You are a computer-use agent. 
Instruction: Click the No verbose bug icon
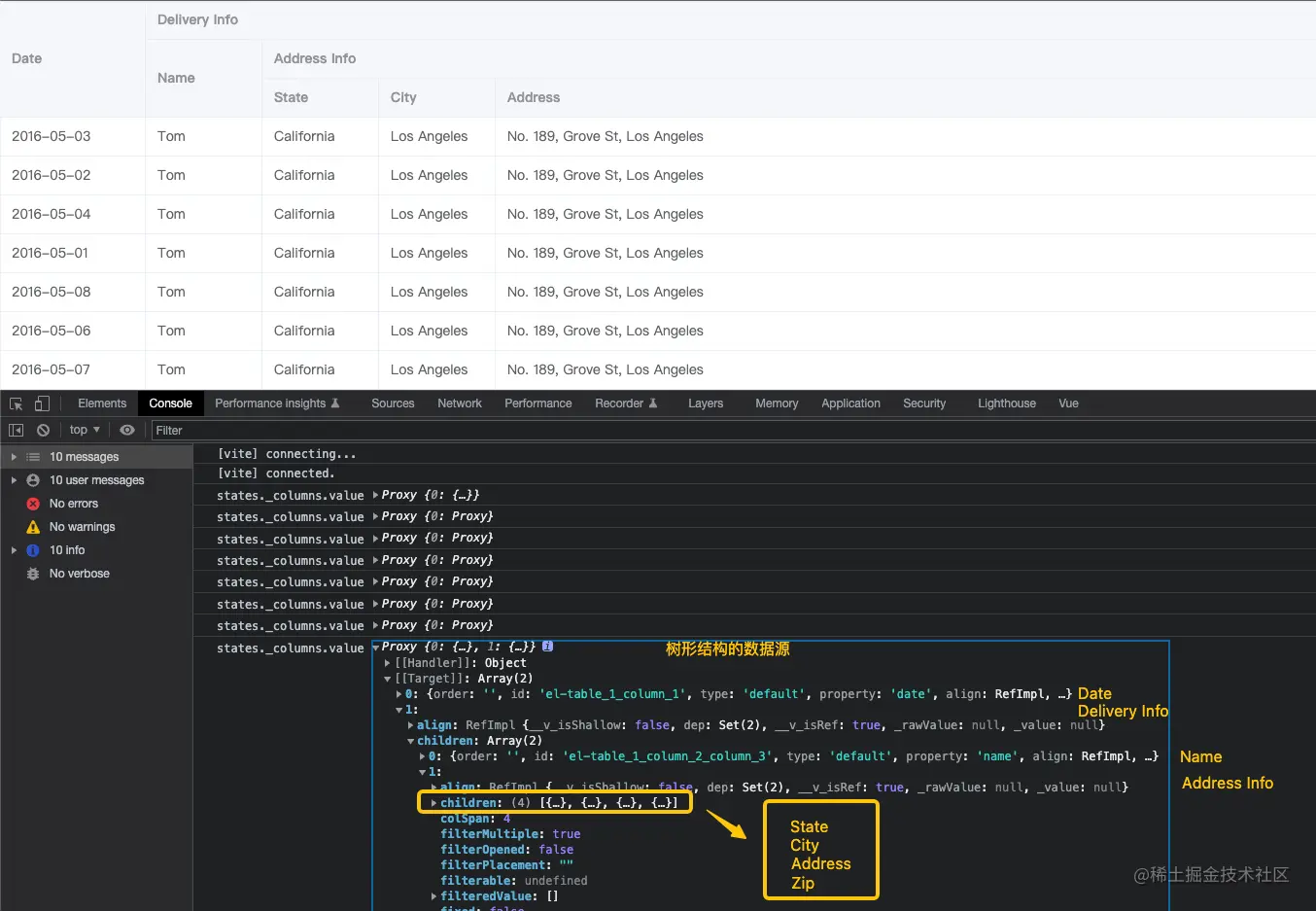pos(33,574)
